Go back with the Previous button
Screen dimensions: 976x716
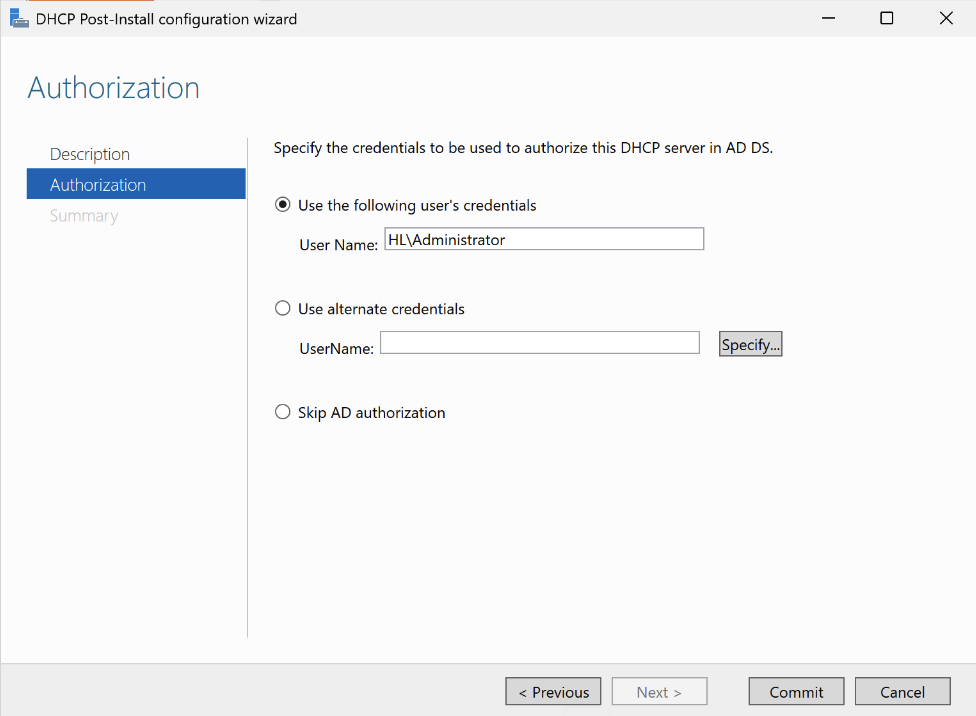pyautogui.click(x=553, y=691)
